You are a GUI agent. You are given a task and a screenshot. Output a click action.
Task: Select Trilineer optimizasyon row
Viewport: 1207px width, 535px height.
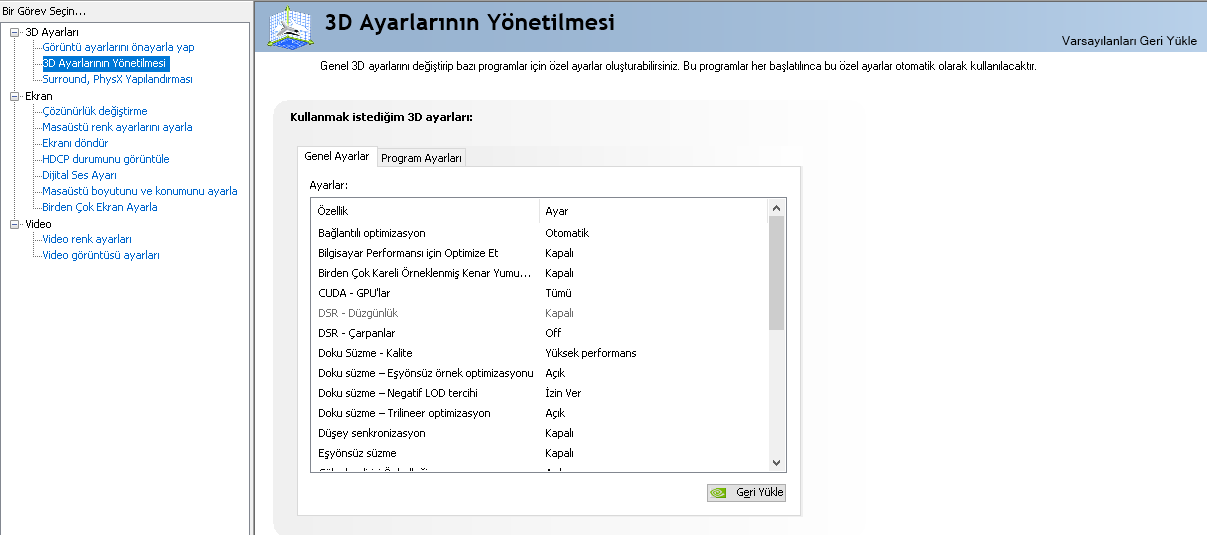click(539, 413)
